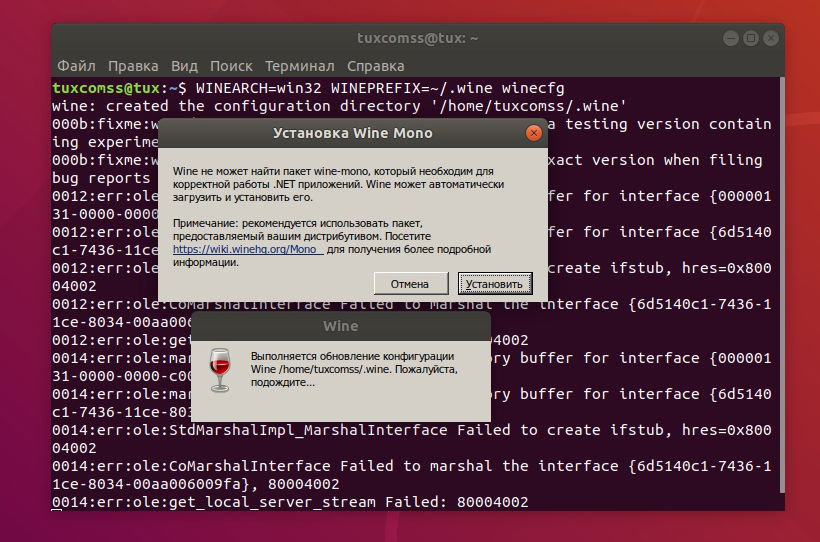
Task: Open the Поиск menu
Action: click(x=231, y=66)
